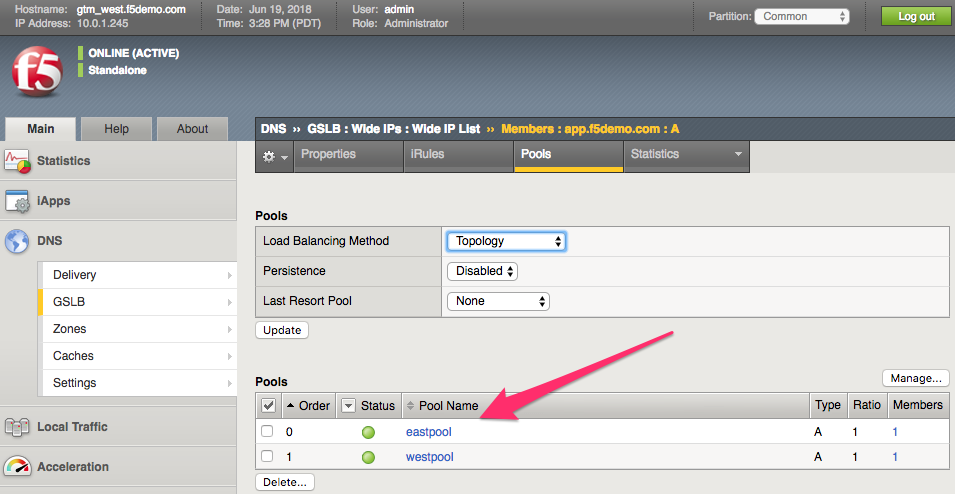
Task: Click the Local Traffic servers icon
Action: pos(17,427)
